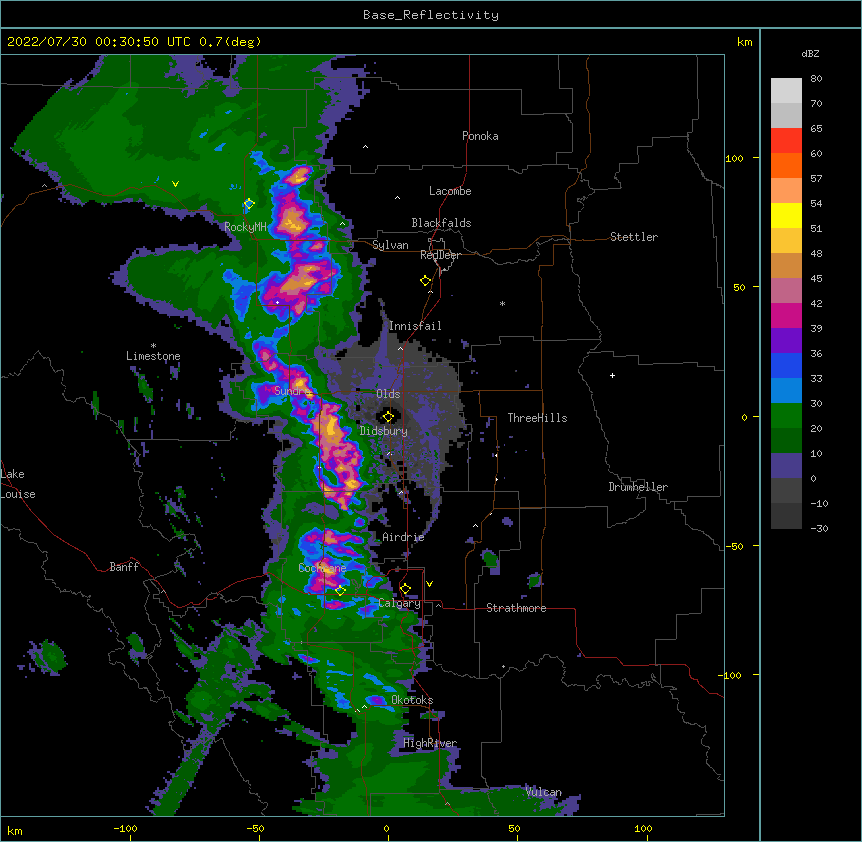The height and width of the screenshot is (842, 862).
Task: Click the Drumheller town label
Action: click(638, 487)
